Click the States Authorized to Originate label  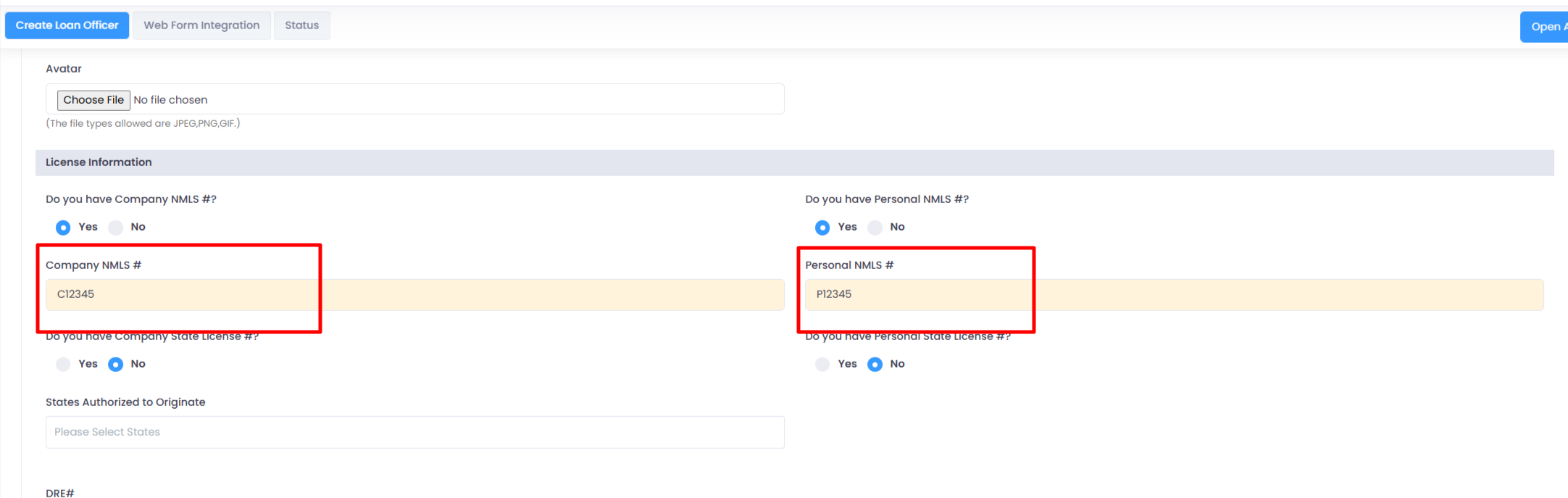(125, 402)
